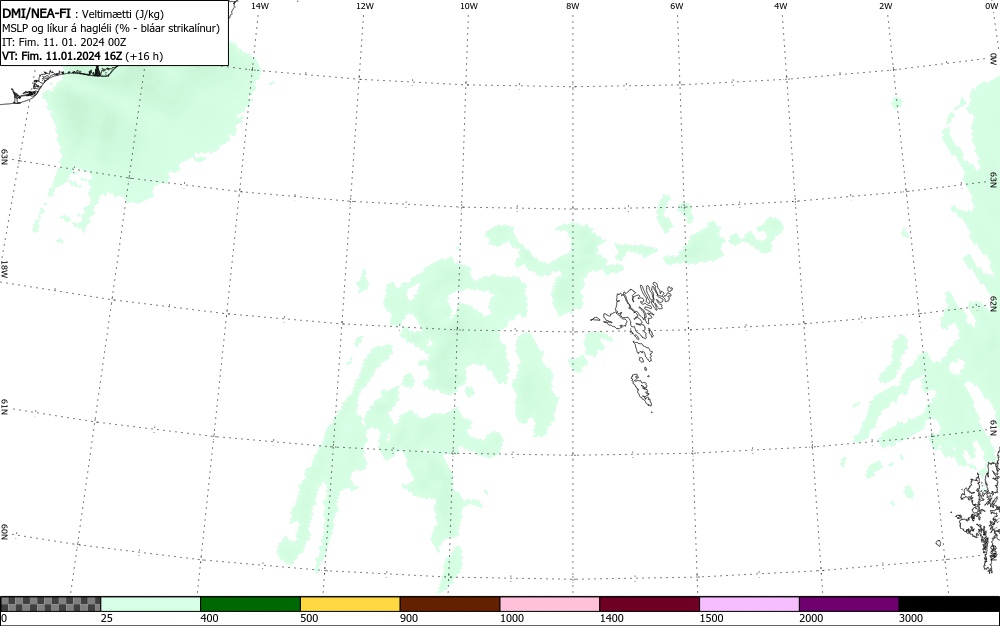Click the light green 25–400 legend swatch
The width and height of the screenshot is (1000, 626).
click(x=151, y=604)
